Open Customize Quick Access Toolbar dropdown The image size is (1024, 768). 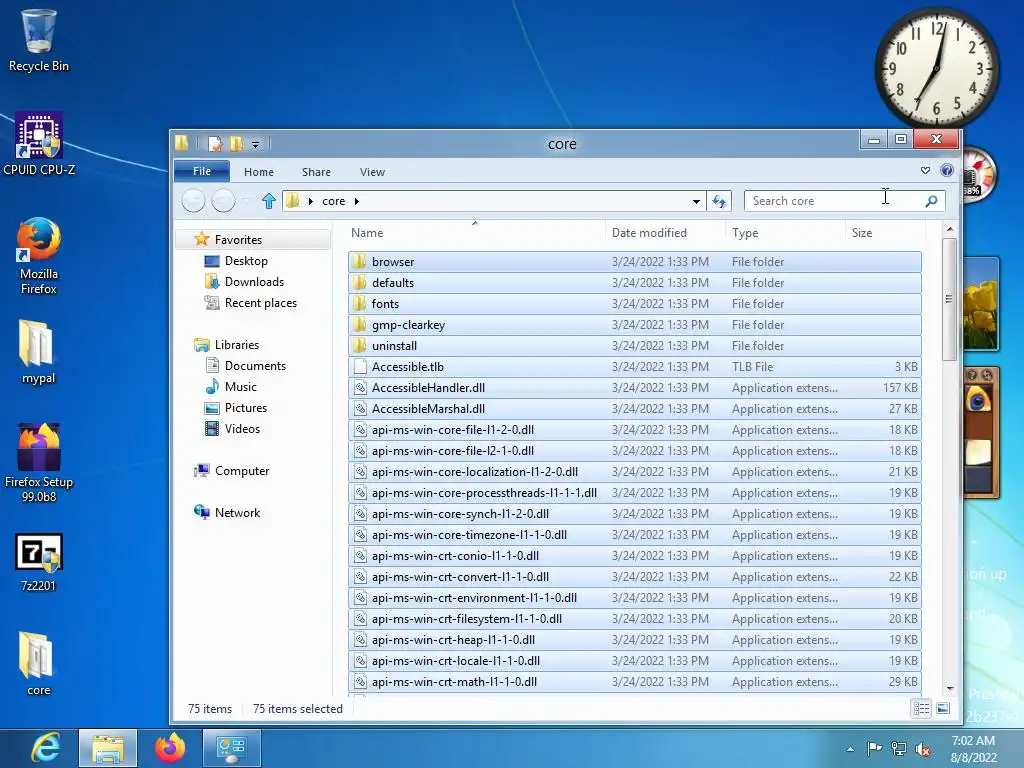[x=255, y=144]
